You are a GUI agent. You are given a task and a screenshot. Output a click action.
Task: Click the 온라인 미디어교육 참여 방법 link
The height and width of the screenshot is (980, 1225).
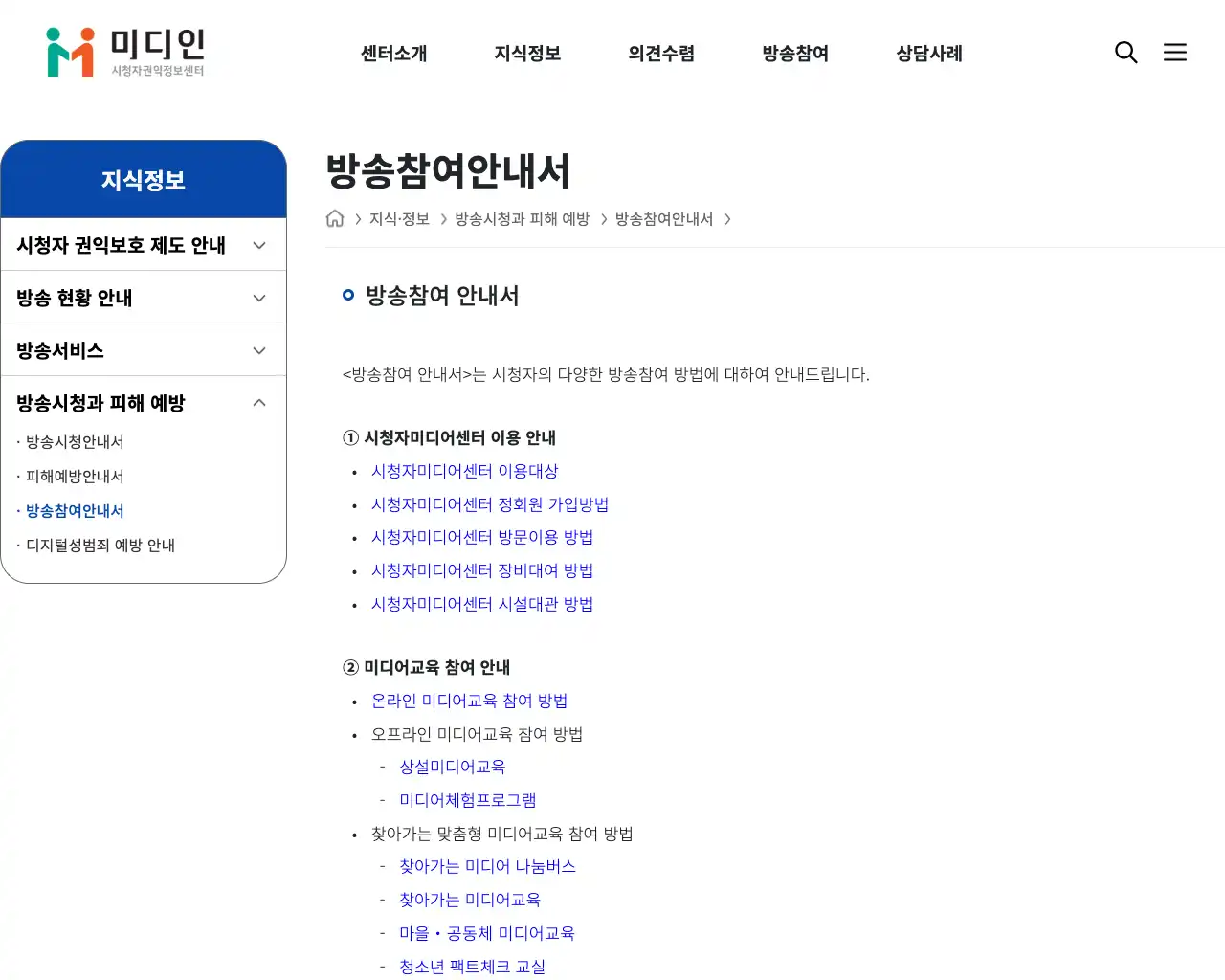469,701
